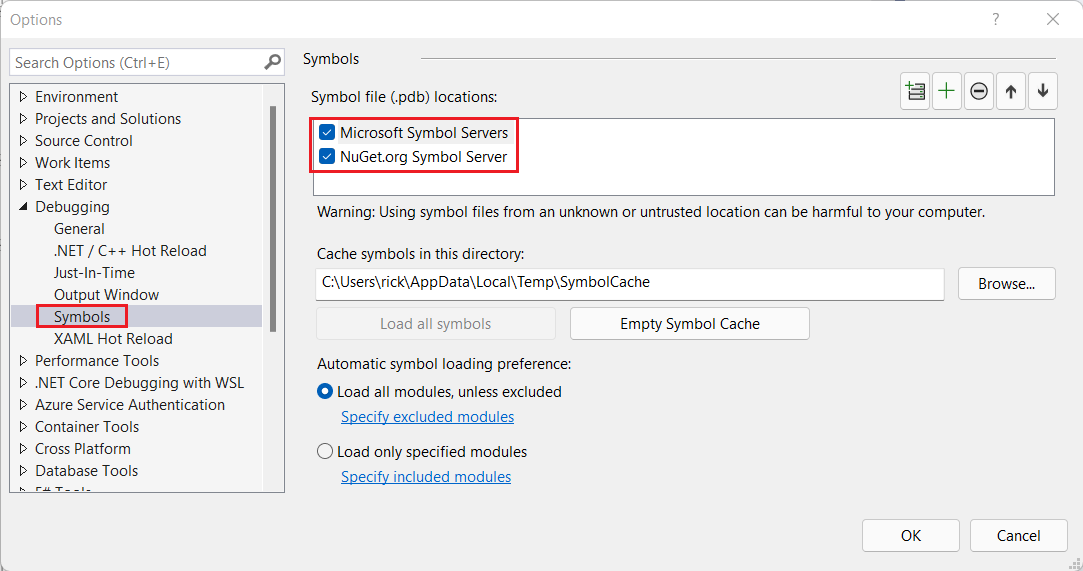The height and width of the screenshot is (571, 1083).
Task: Select Load all modules, unless excluded
Action: [x=325, y=392]
